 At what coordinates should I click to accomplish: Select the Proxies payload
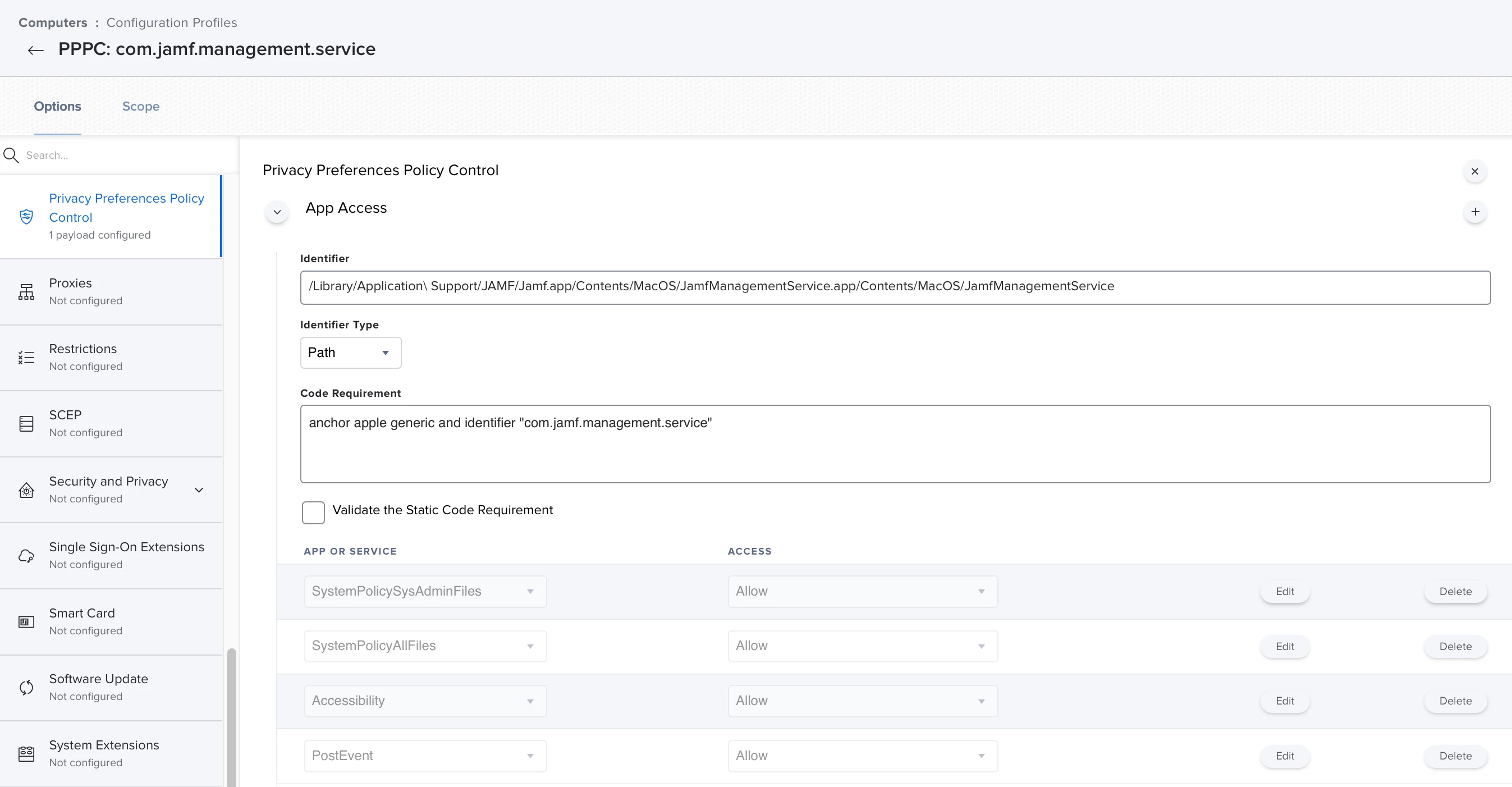tap(112, 292)
